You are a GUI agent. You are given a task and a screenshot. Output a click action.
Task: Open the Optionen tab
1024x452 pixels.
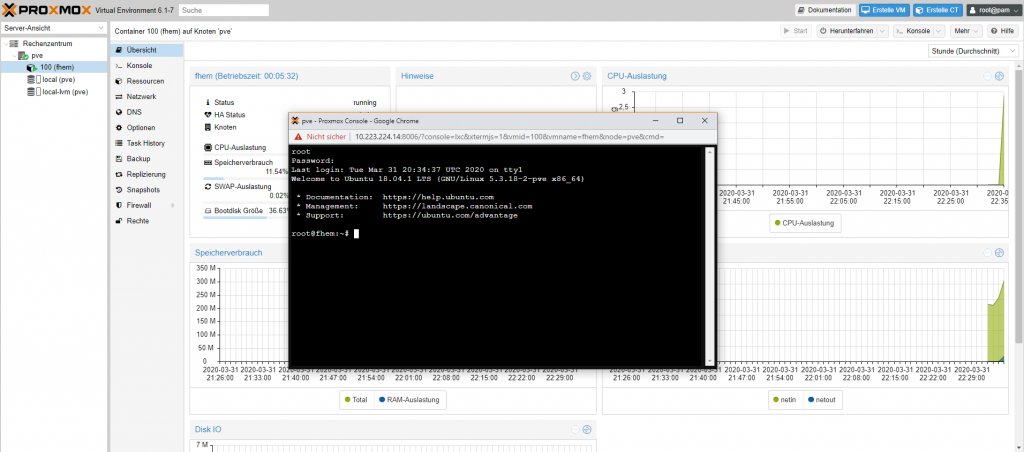[x=146, y=127]
